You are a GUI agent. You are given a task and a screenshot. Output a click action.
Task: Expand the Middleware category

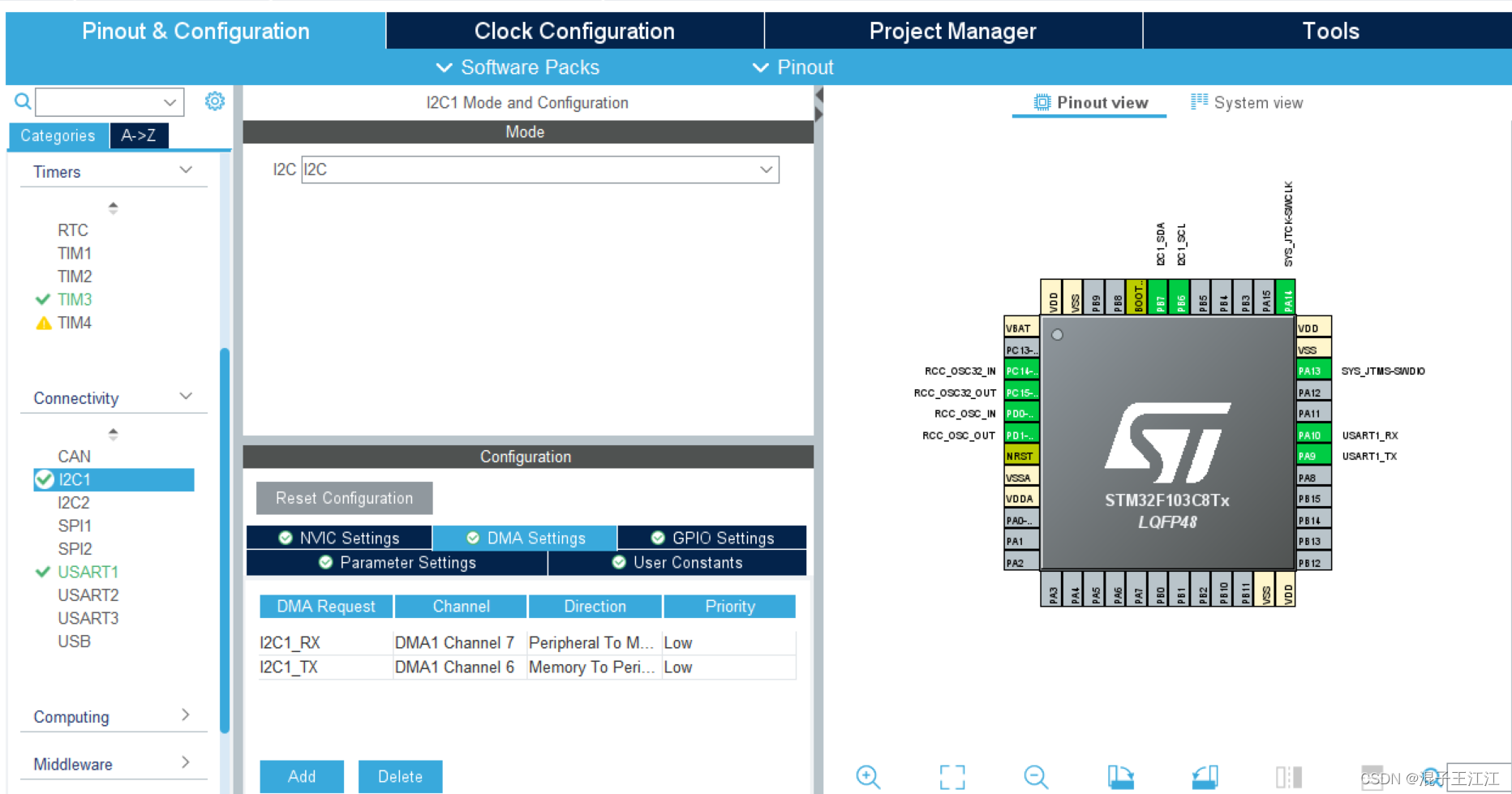pos(186,762)
